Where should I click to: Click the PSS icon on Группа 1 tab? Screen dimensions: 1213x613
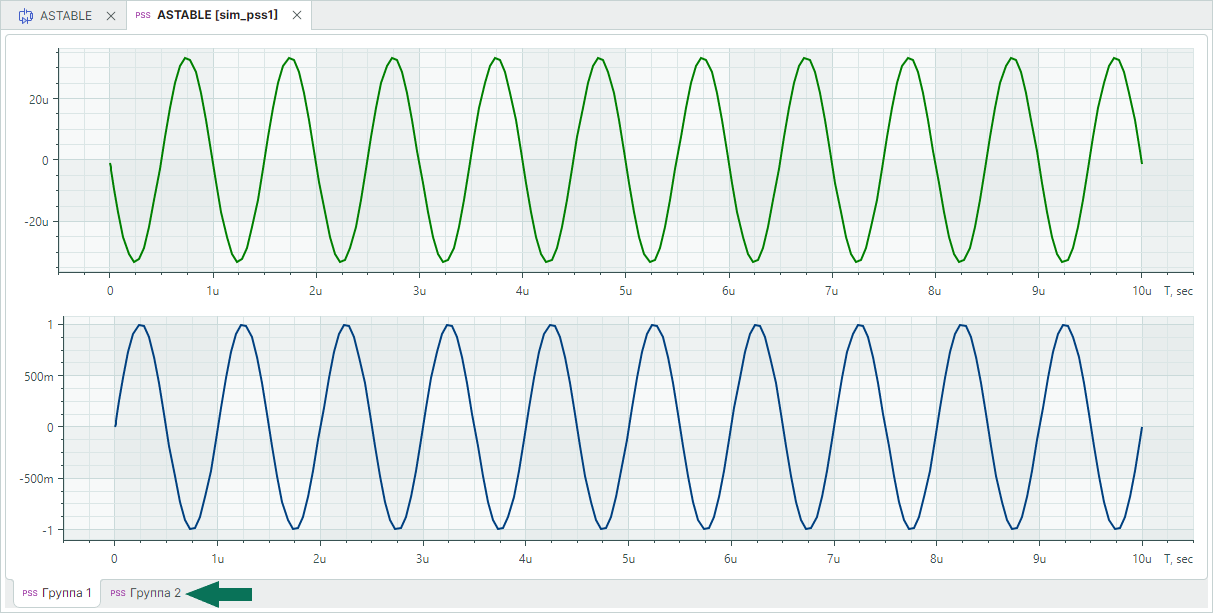click(31, 593)
